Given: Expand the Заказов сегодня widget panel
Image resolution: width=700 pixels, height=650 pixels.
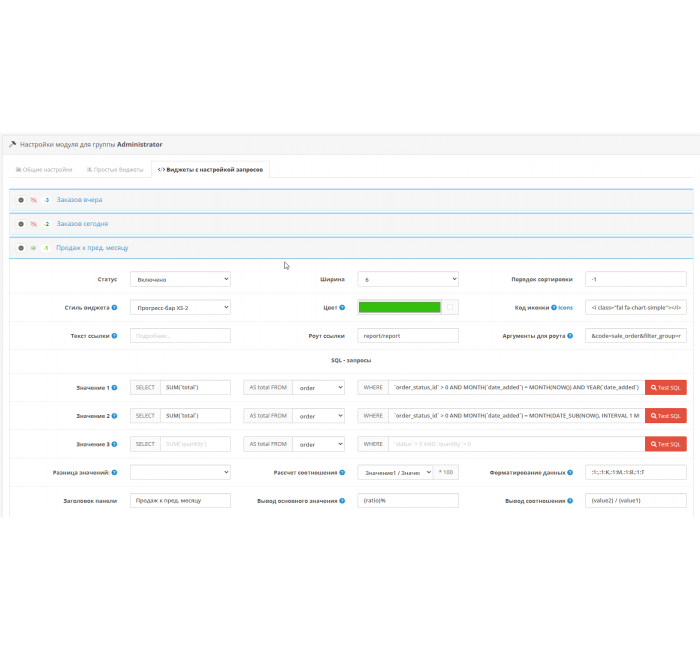Looking at the screenshot, I should [x=82, y=224].
